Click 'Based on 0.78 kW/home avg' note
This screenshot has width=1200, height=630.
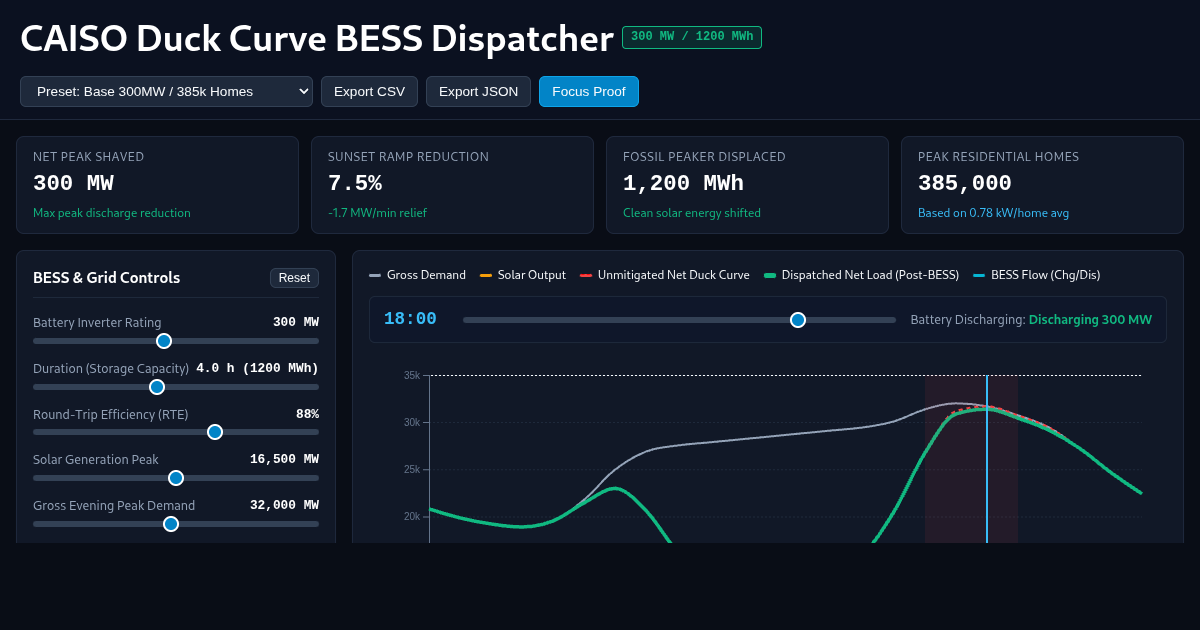tap(995, 213)
